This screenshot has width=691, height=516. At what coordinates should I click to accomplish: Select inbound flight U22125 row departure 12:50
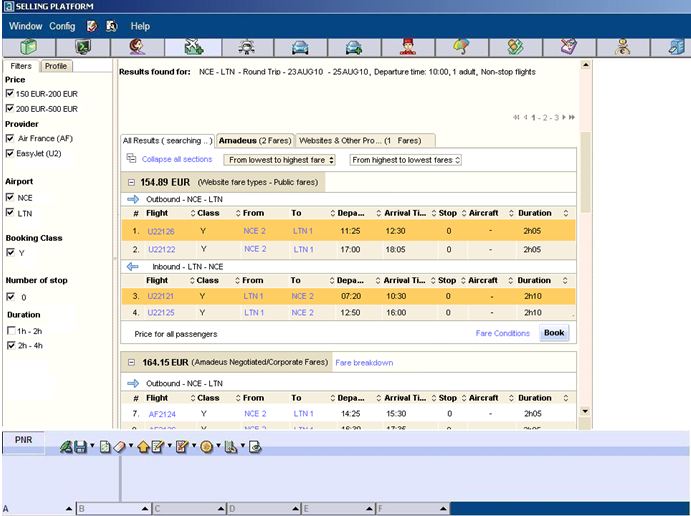(348, 312)
